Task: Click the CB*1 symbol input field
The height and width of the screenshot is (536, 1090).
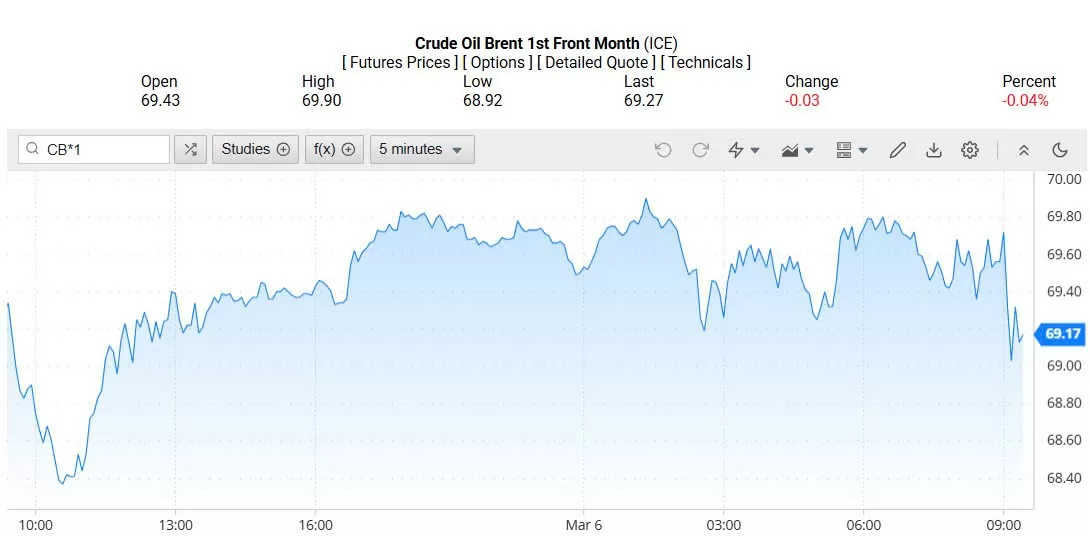Action: click(100, 150)
